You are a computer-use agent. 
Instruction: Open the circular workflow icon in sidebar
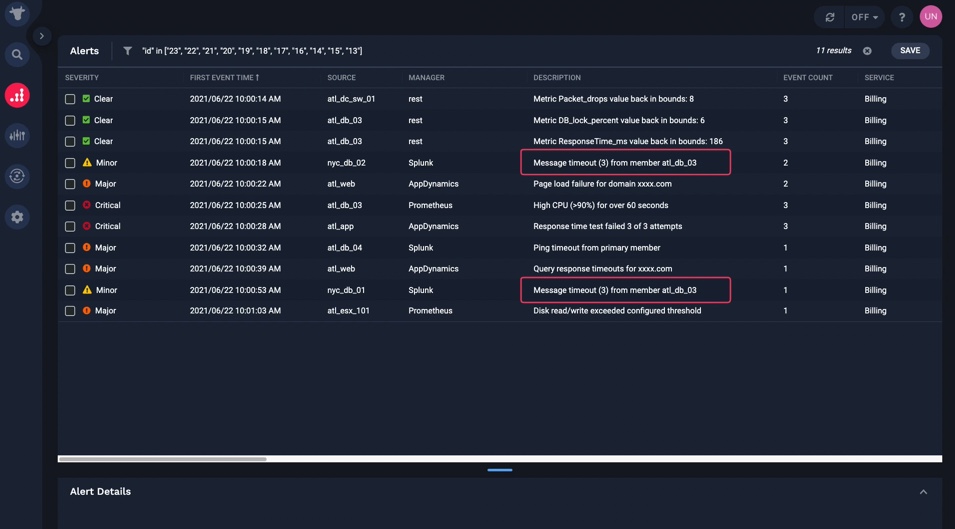pyautogui.click(x=17, y=176)
